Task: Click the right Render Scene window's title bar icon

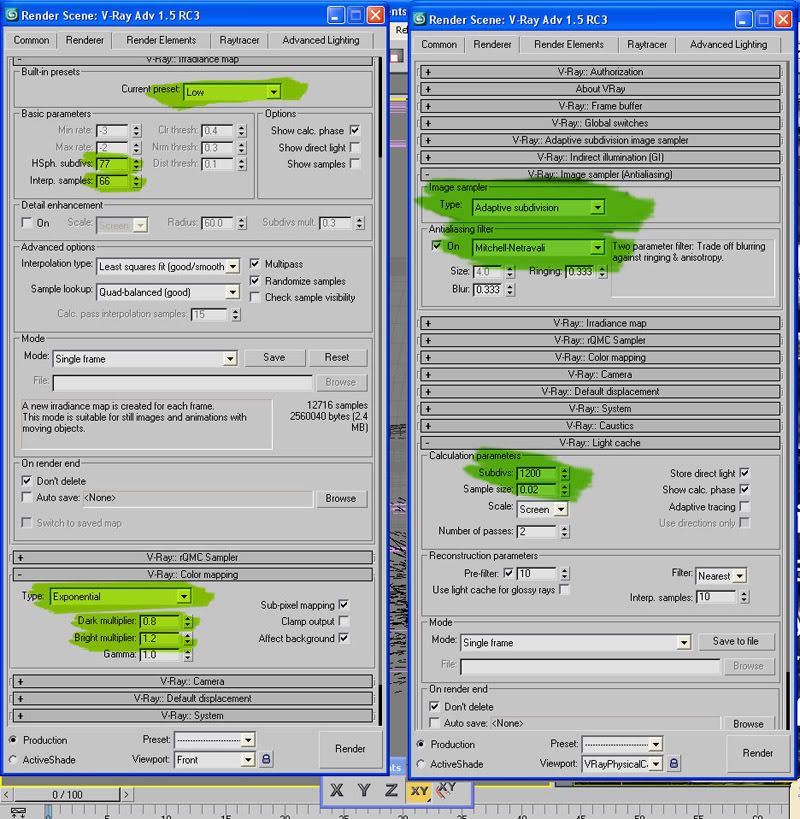Action: pyautogui.click(x=419, y=19)
